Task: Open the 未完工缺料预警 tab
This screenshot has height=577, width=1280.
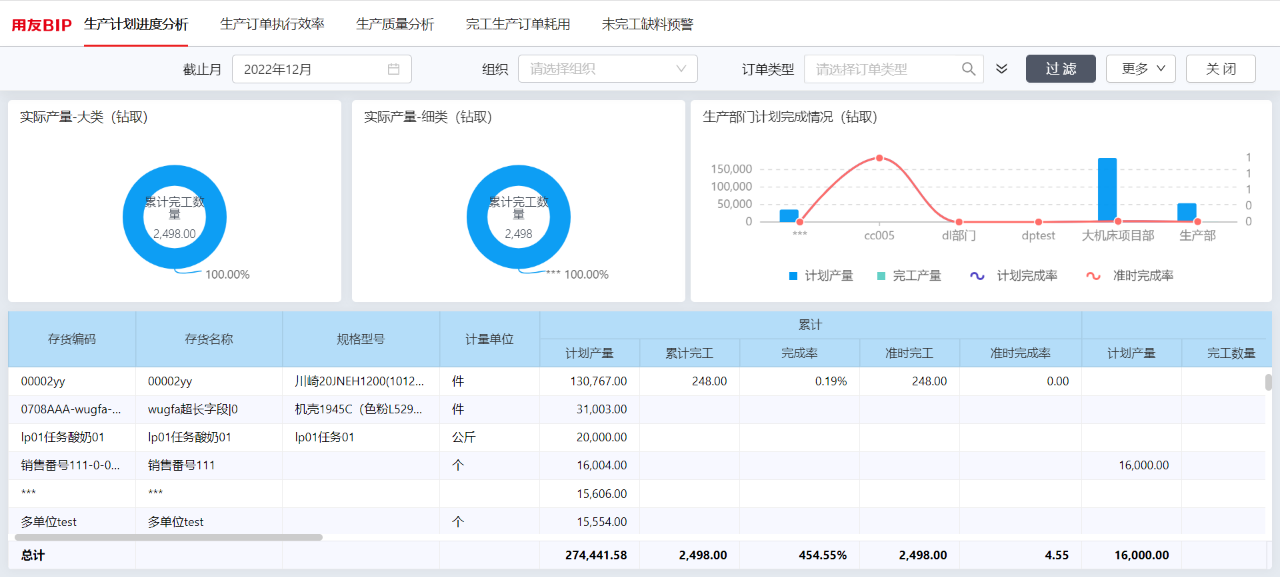Action: (x=647, y=24)
